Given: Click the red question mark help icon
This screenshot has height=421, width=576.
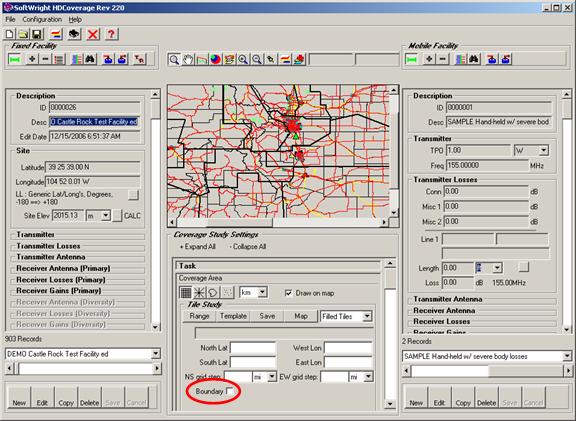Looking at the screenshot, I should pos(111,34).
